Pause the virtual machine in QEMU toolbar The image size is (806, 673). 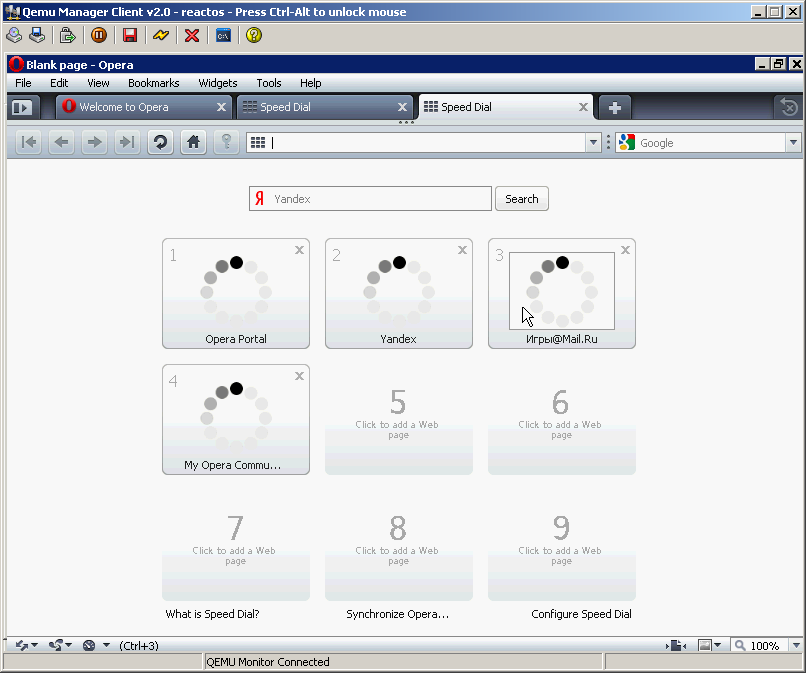click(x=99, y=35)
